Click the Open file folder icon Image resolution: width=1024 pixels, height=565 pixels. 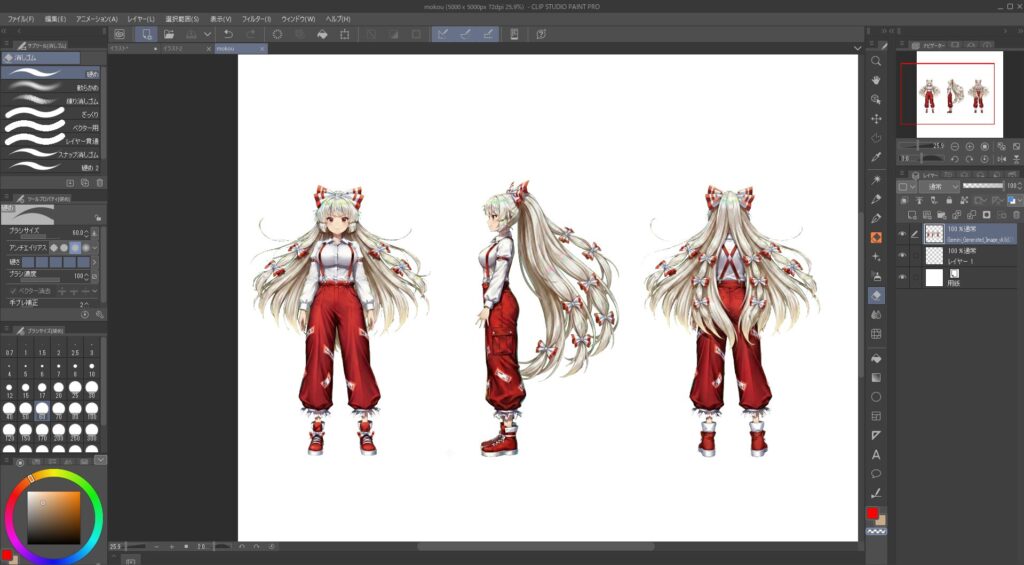click(169, 34)
